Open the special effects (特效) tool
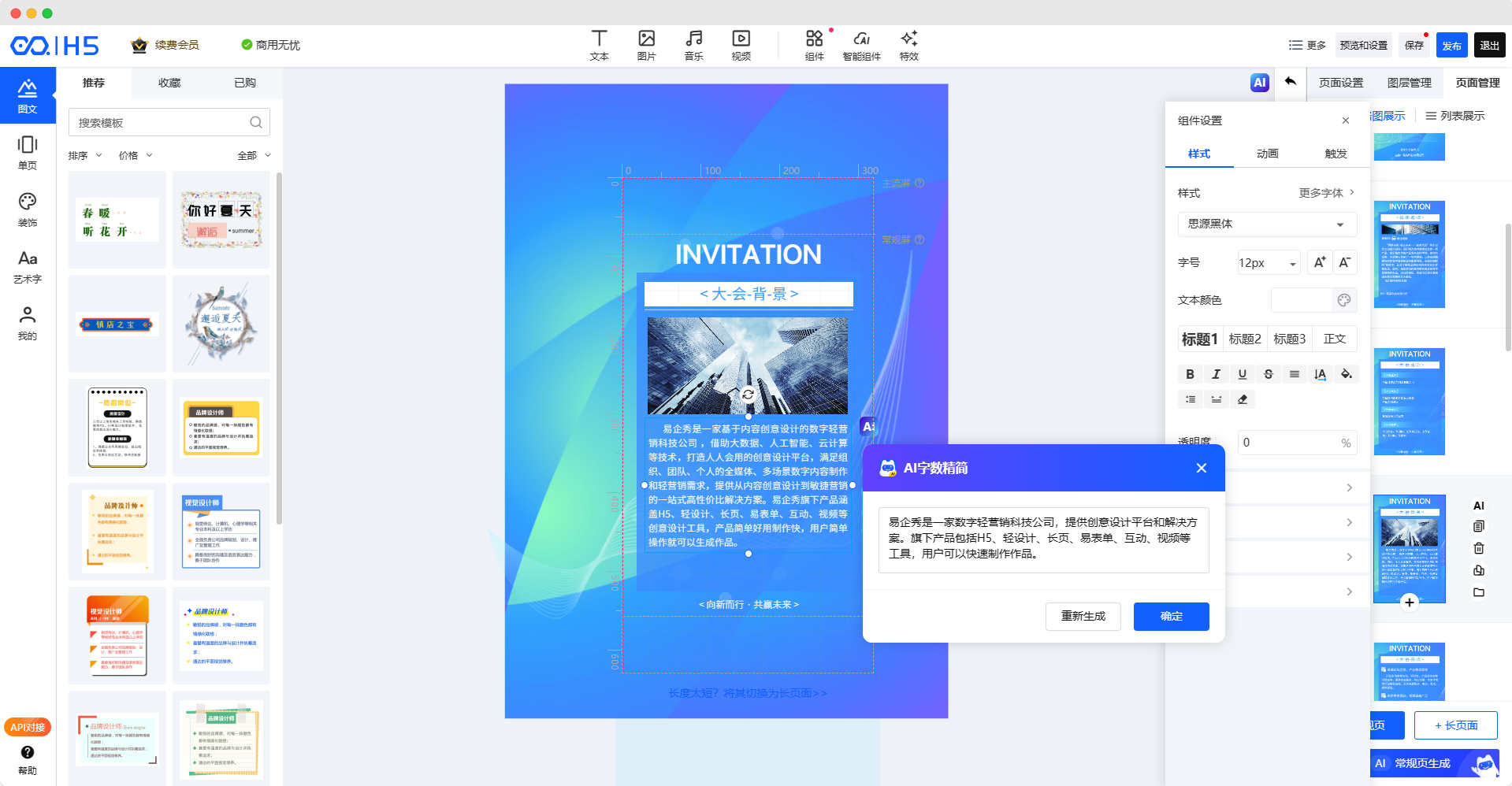The height and width of the screenshot is (786, 1512). 908,45
